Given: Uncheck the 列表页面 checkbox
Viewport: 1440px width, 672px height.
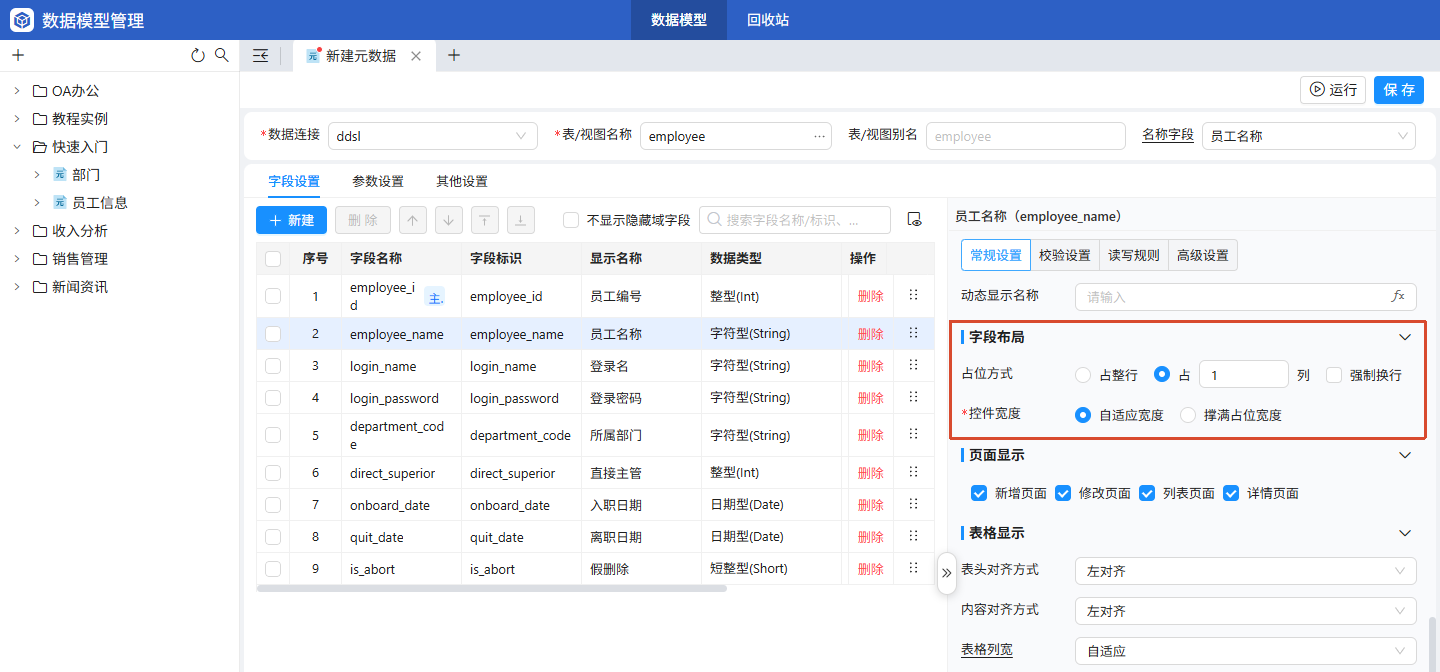Looking at the screenshot, I should (x=1147, y=493).
